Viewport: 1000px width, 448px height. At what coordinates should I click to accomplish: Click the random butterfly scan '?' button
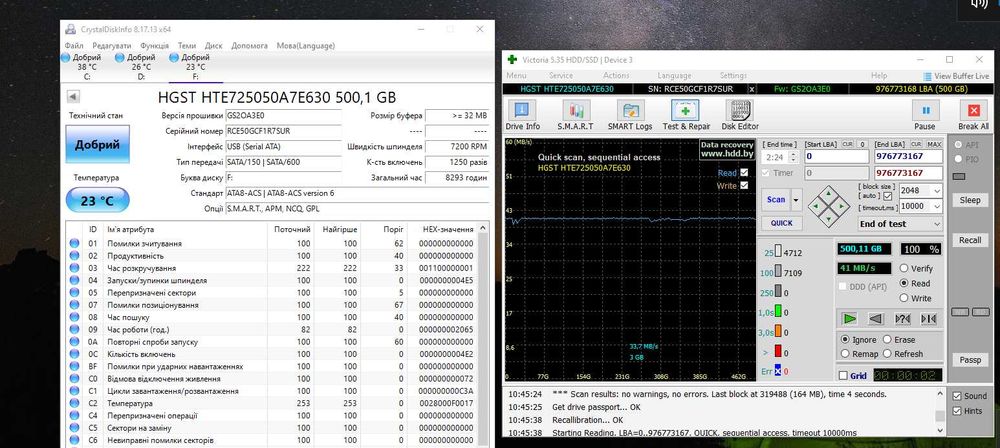(x=902, y=318)
